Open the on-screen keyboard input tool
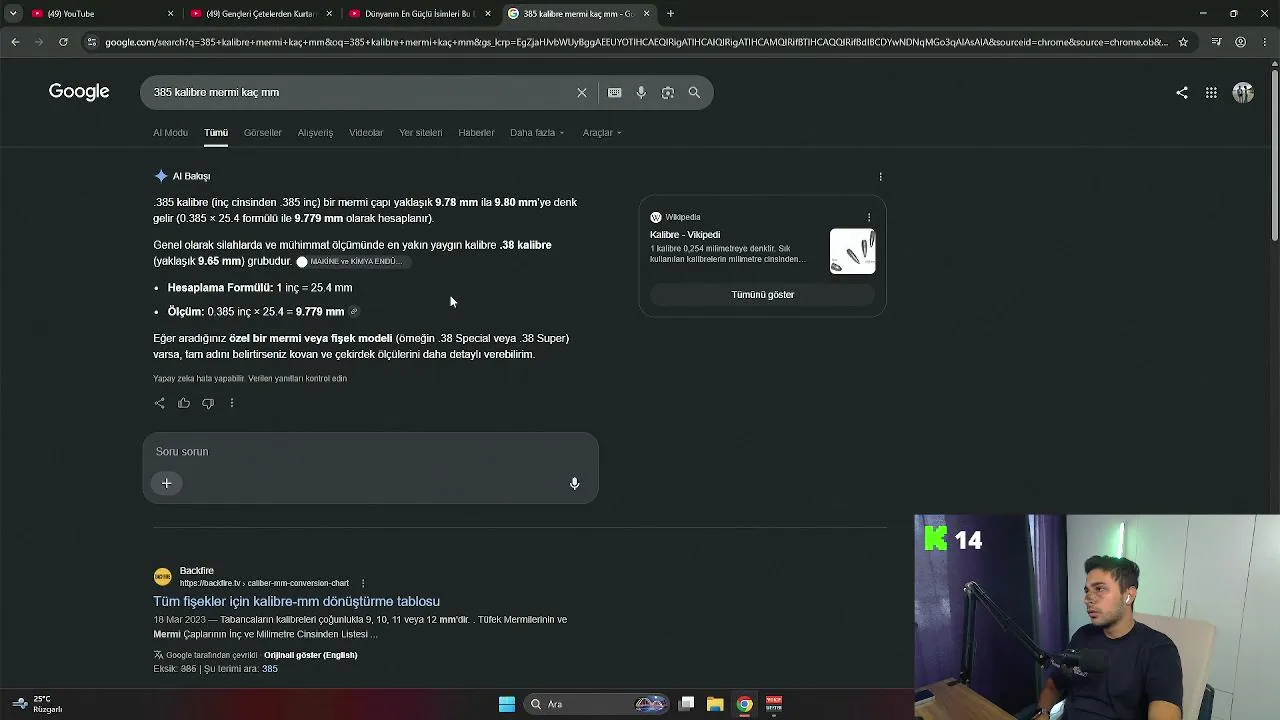The image size is (1280, 720). [x=615, y=92]
